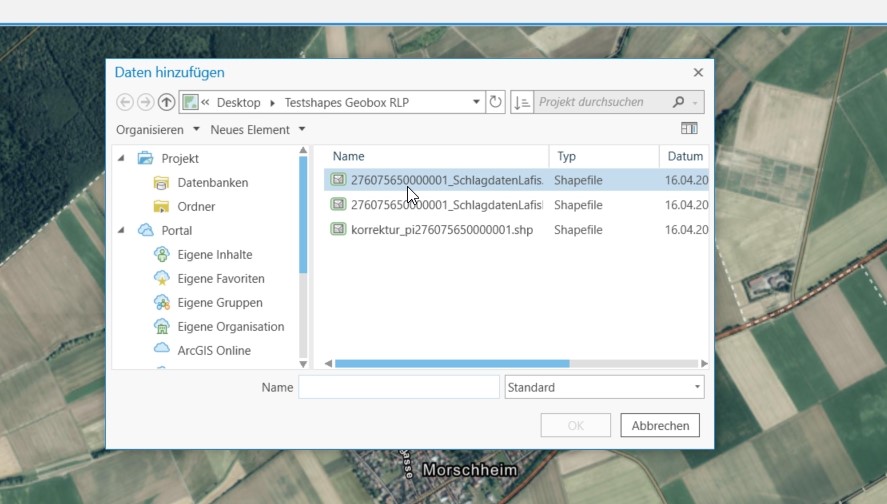Click the korrektur_pi shapefile icon
The width and height of the screenshot is (887, 504).
pos(338,229)
